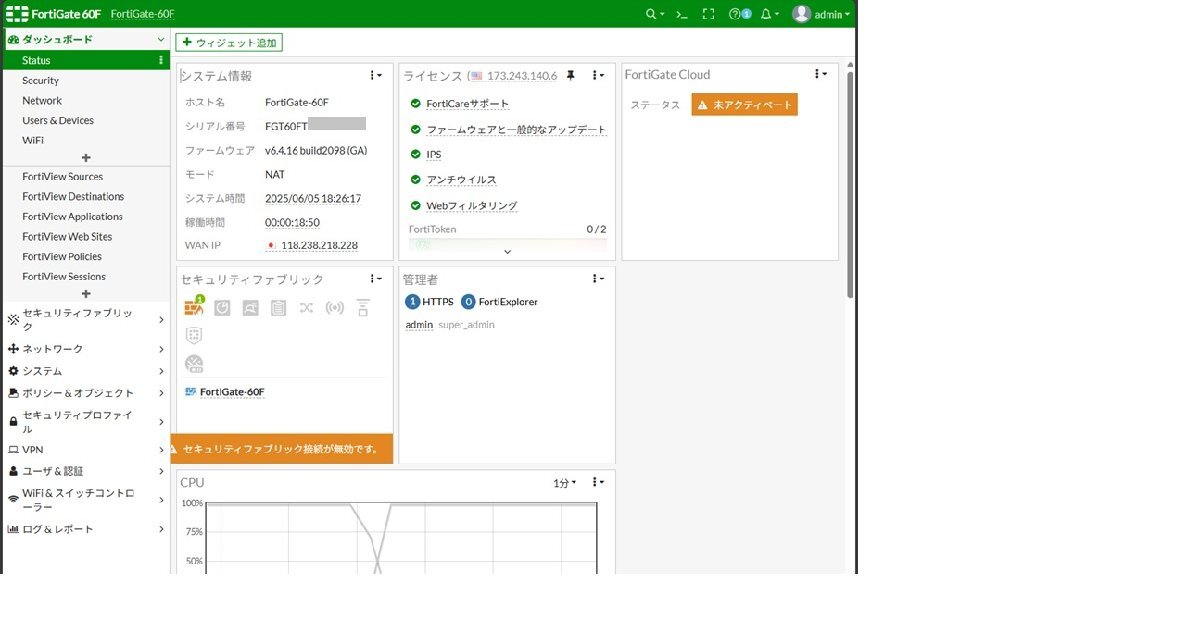Click the user-card Fabric icon

[250, 308]
